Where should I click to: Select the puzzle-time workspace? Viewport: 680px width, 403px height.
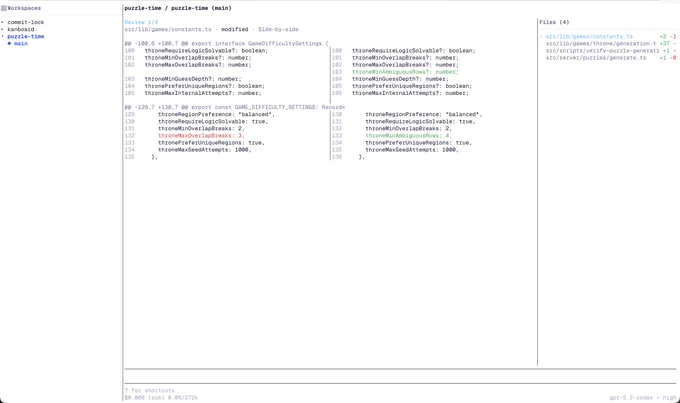tap(26, 36)
